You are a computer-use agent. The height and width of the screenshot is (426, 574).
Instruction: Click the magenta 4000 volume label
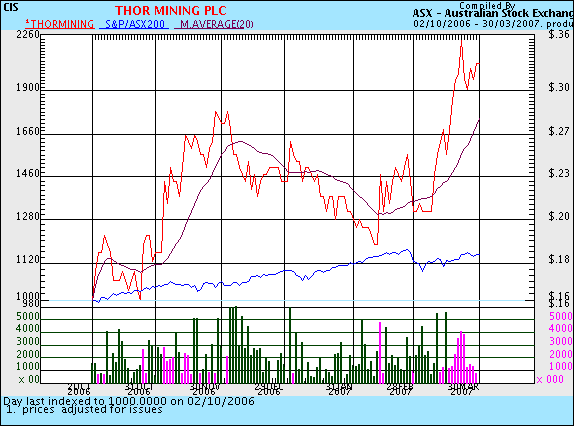[x=561, y=329]
